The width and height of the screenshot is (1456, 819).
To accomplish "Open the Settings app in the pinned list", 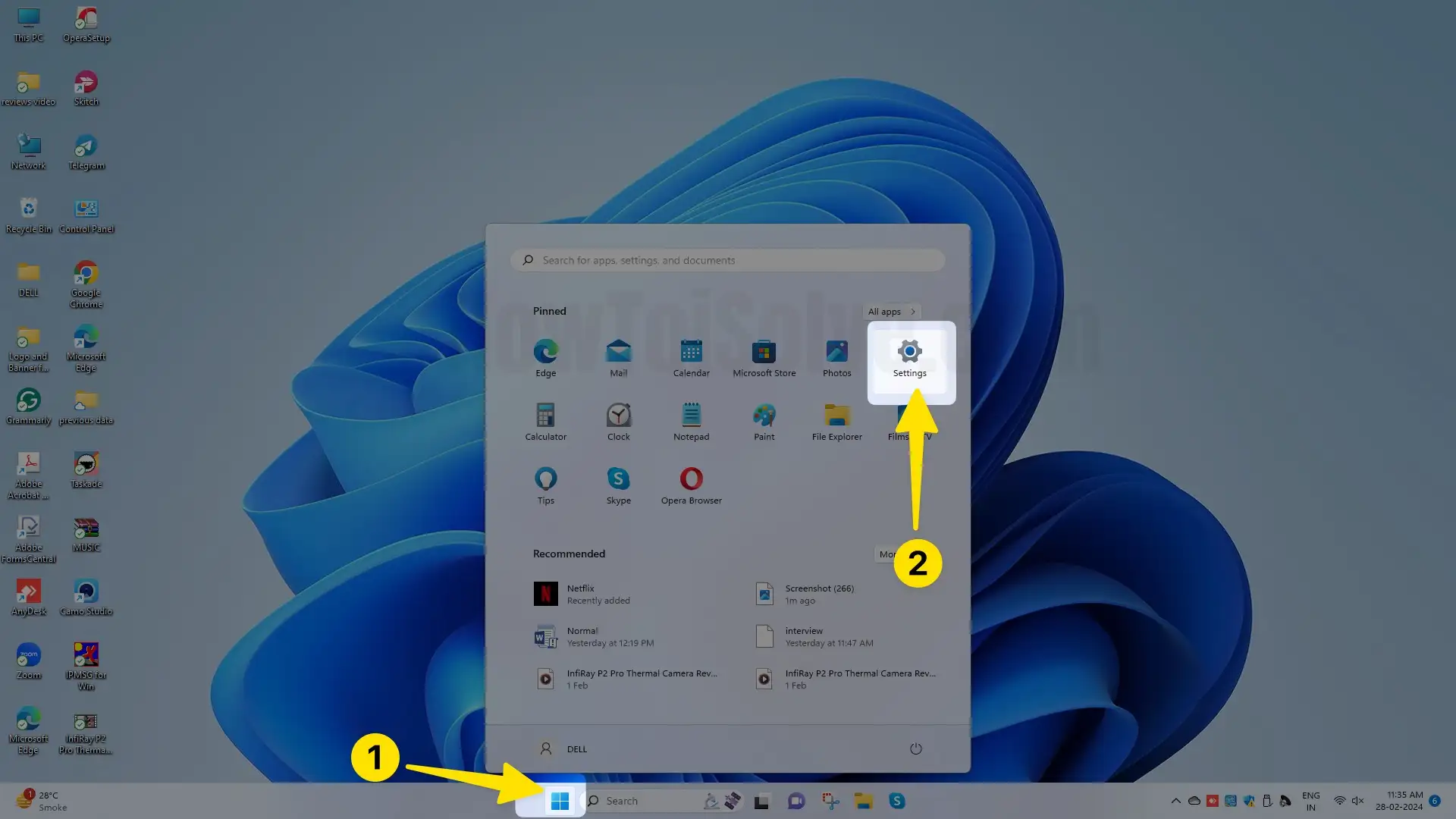I will tap(909, 359).
